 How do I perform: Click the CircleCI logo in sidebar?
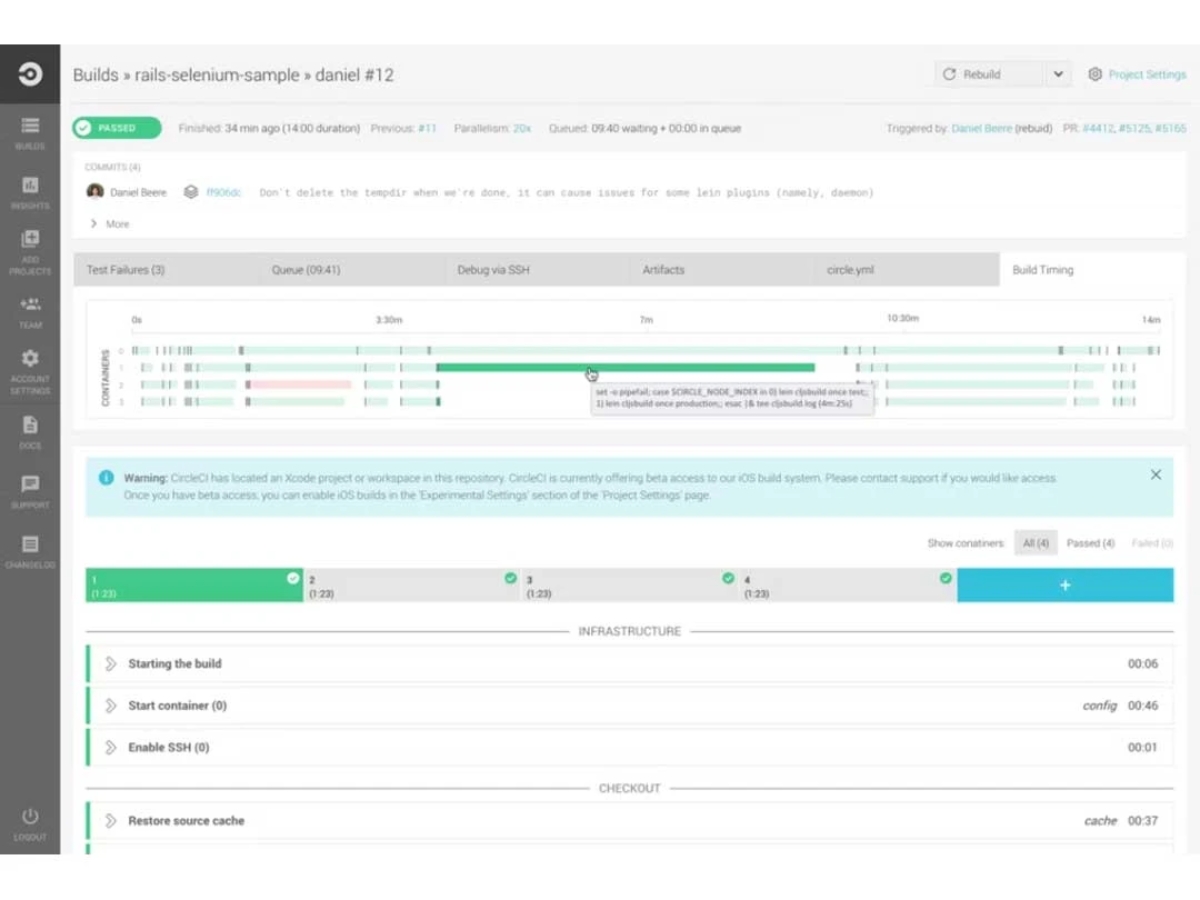(x=30, y=74)
